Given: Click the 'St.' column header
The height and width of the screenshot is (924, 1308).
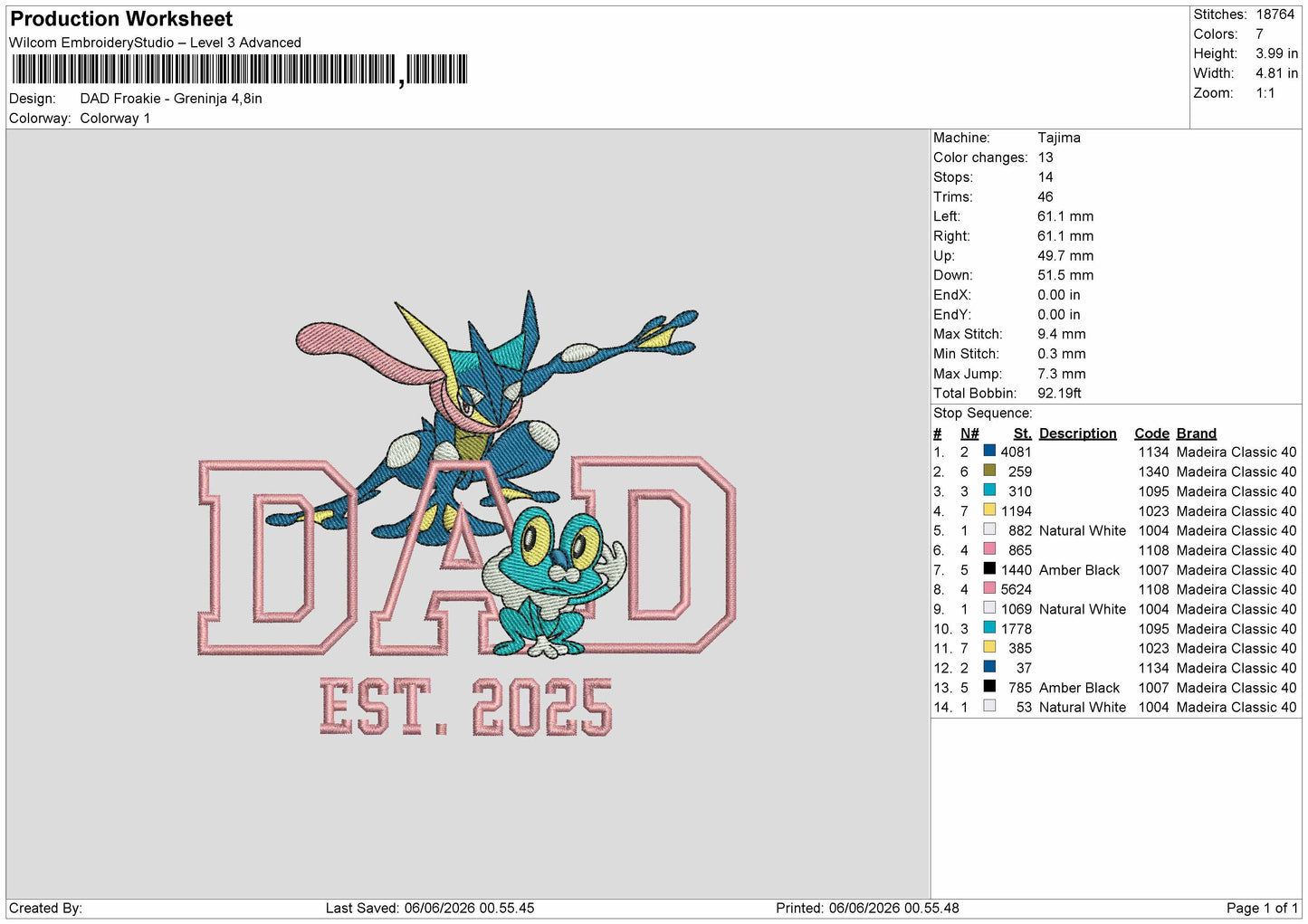Looking at the screenshot, I should pos(1022,433).
